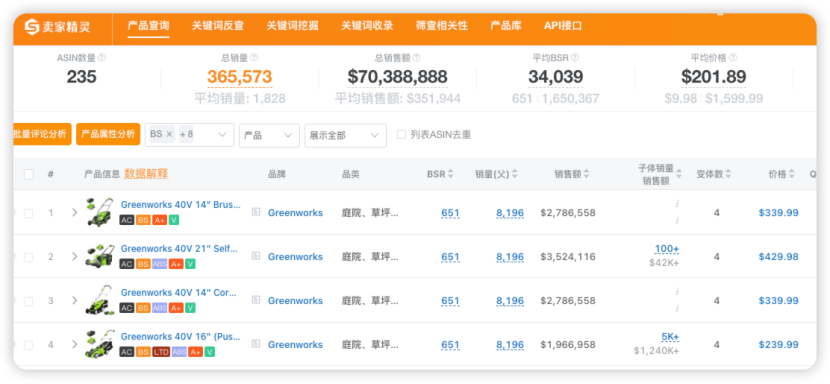
Task: Open thumbnail of Greenworks 40V 21" Self mower
Action: (100, 256)
